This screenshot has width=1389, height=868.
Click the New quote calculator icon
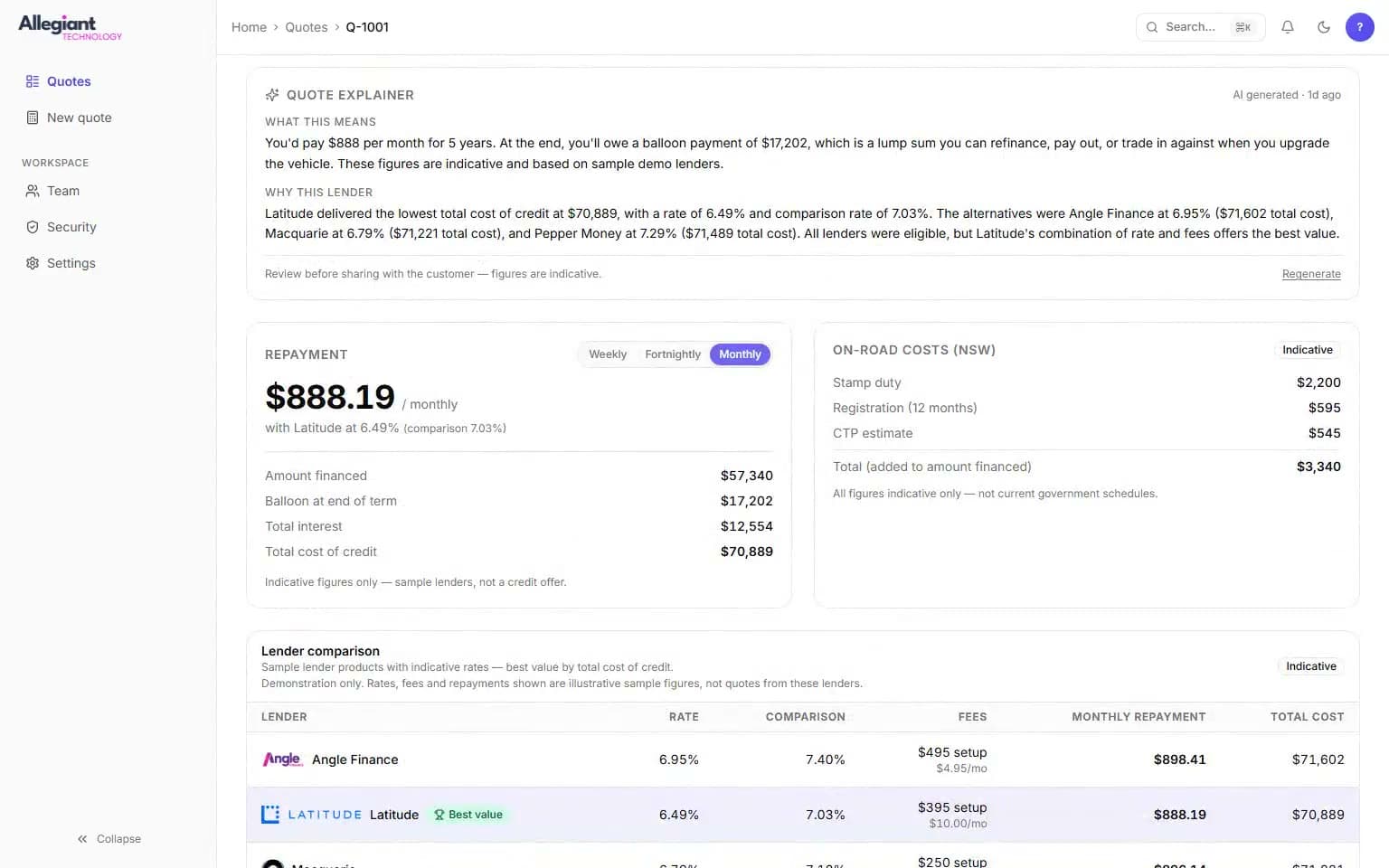click(x=33, y=118)
